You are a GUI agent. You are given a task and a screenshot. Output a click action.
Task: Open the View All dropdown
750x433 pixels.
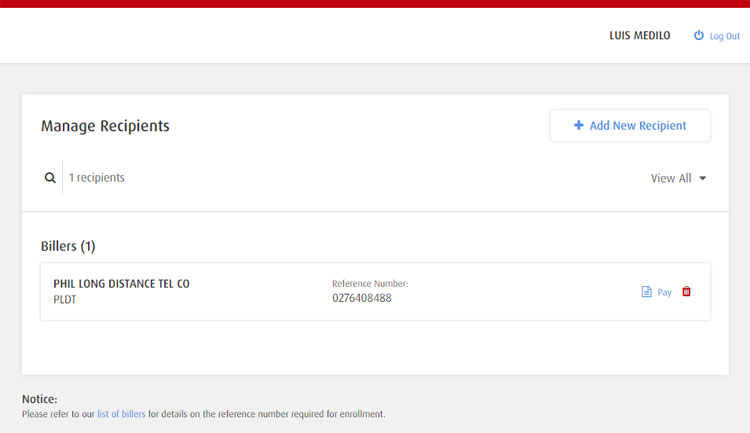678,178
